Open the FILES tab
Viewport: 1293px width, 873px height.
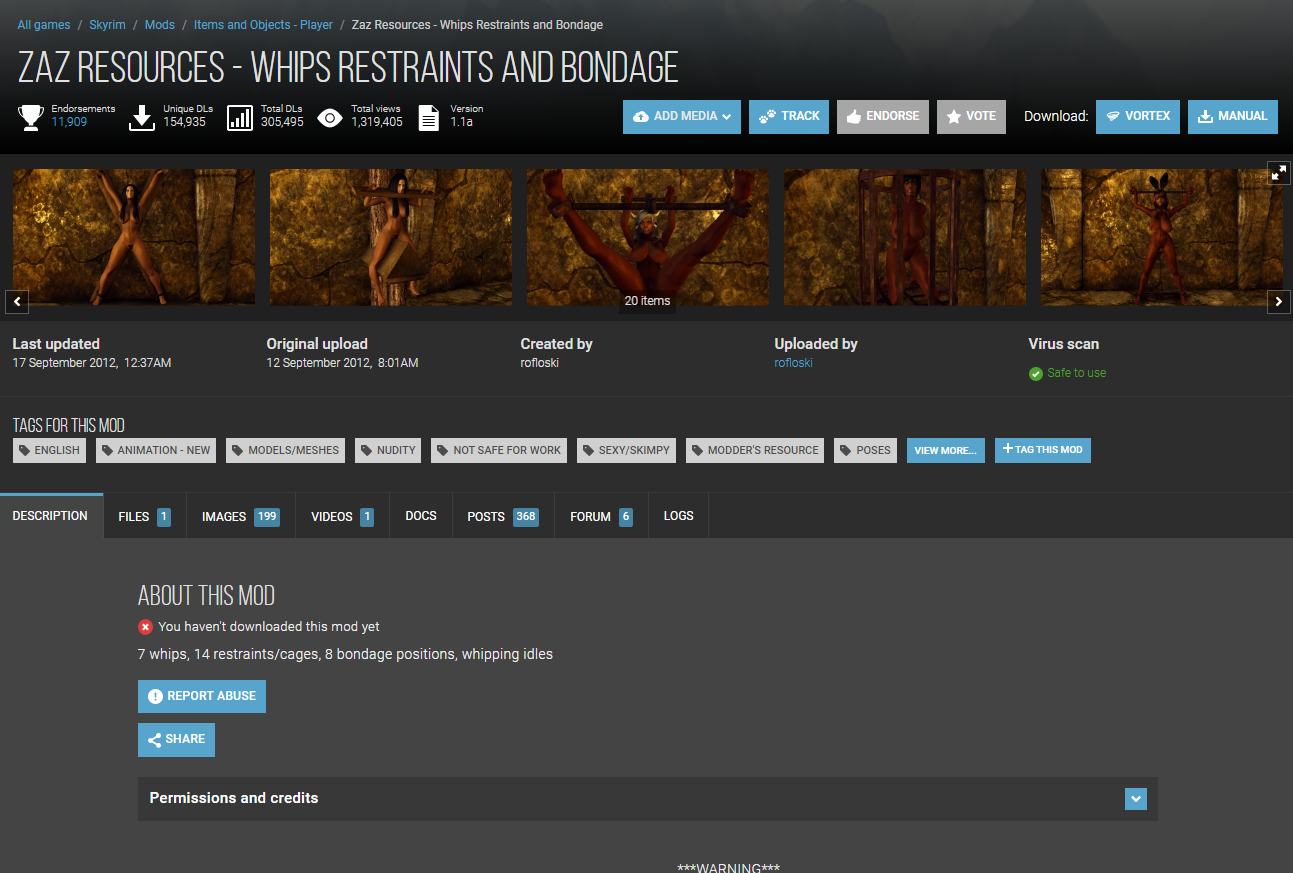144,517
